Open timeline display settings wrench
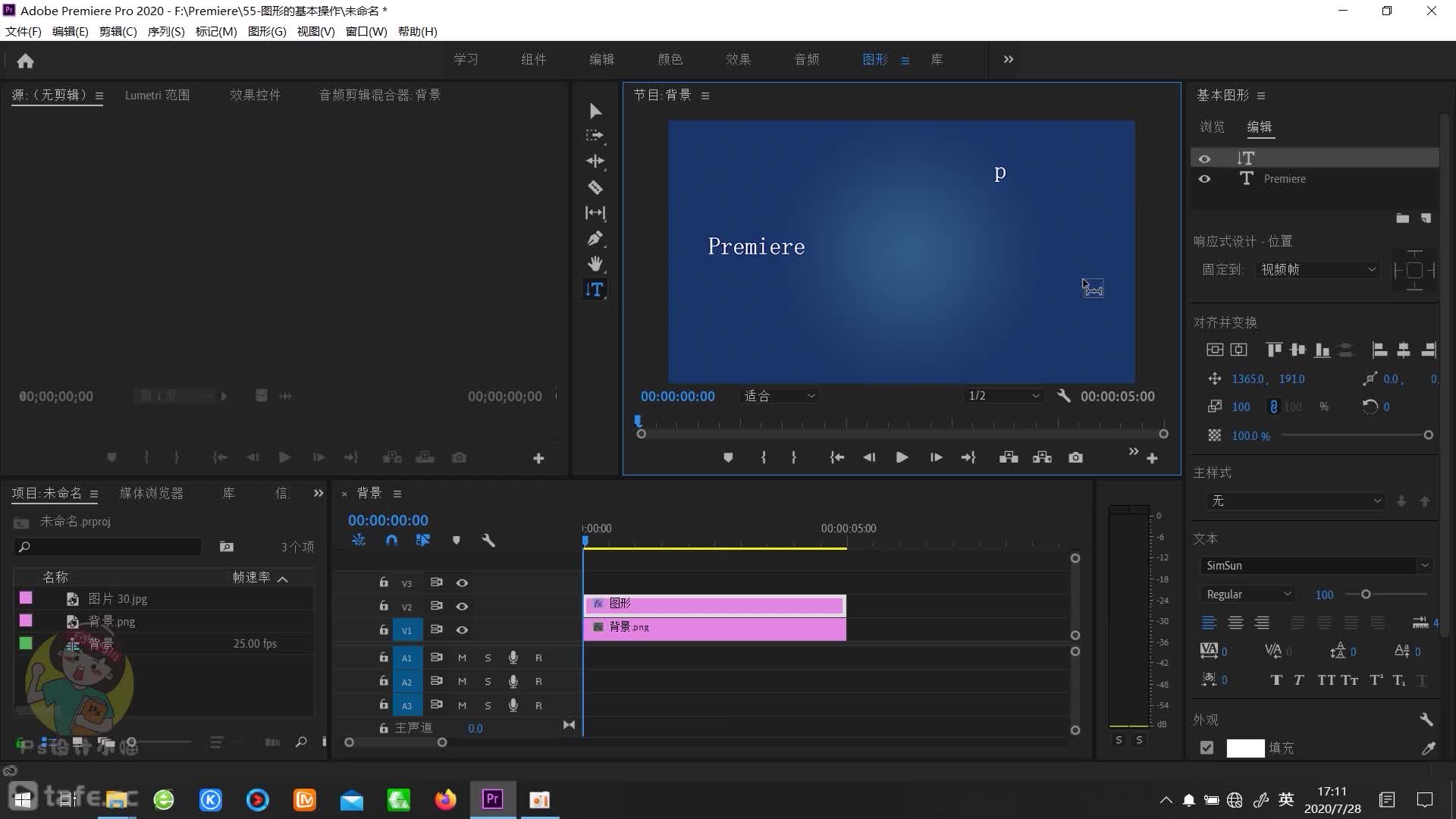The image size is (1456, 819). 488,541
